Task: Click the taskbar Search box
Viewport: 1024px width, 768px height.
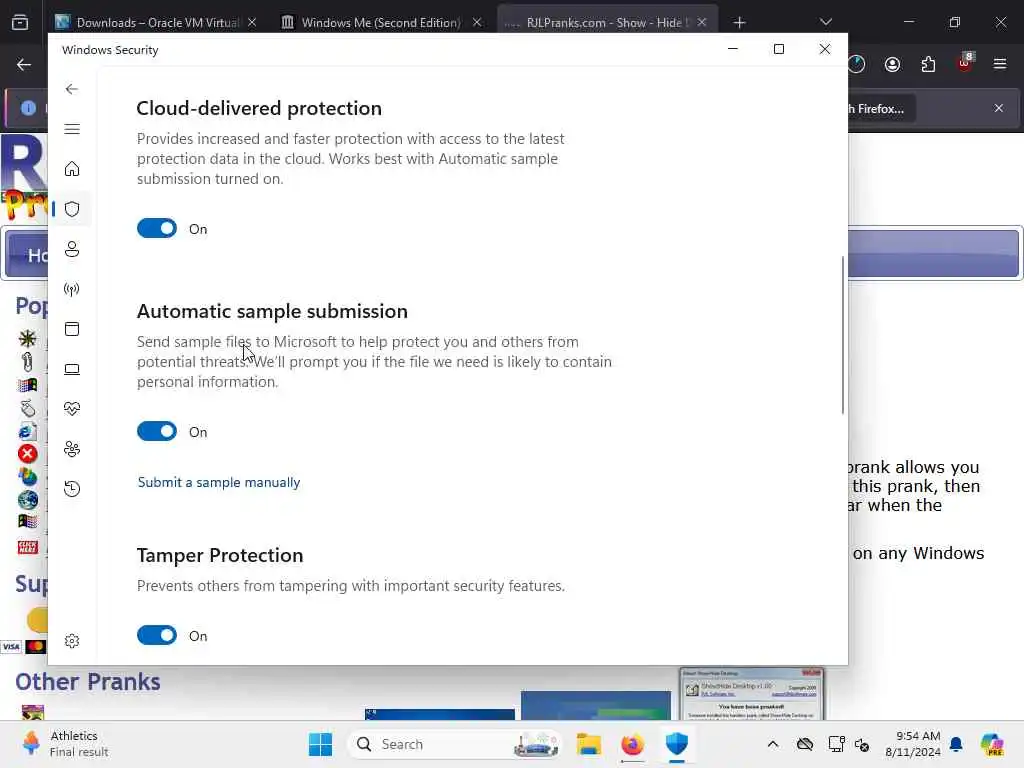Action: (x=455, y=744)
